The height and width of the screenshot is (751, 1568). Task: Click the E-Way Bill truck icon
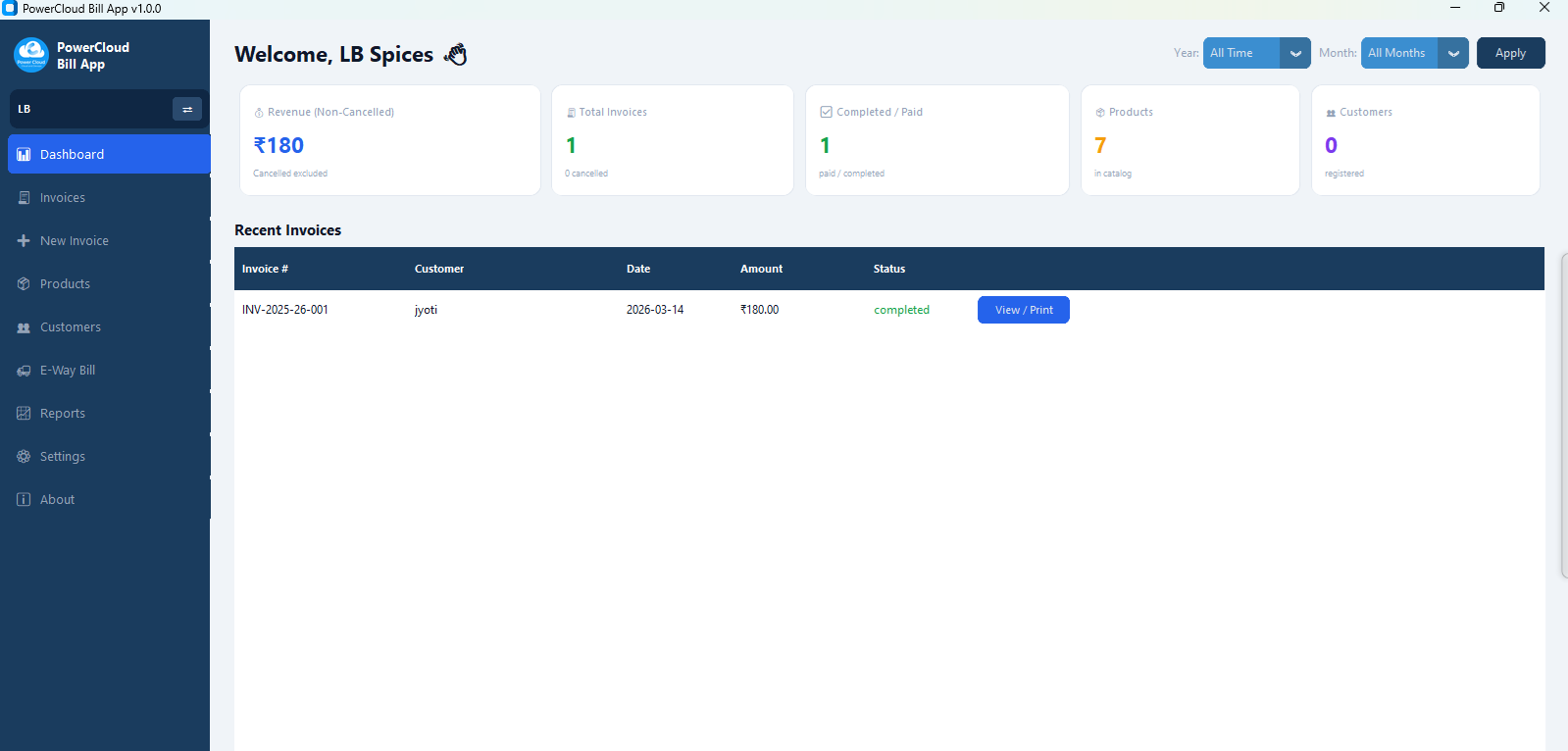click(24, 371)
